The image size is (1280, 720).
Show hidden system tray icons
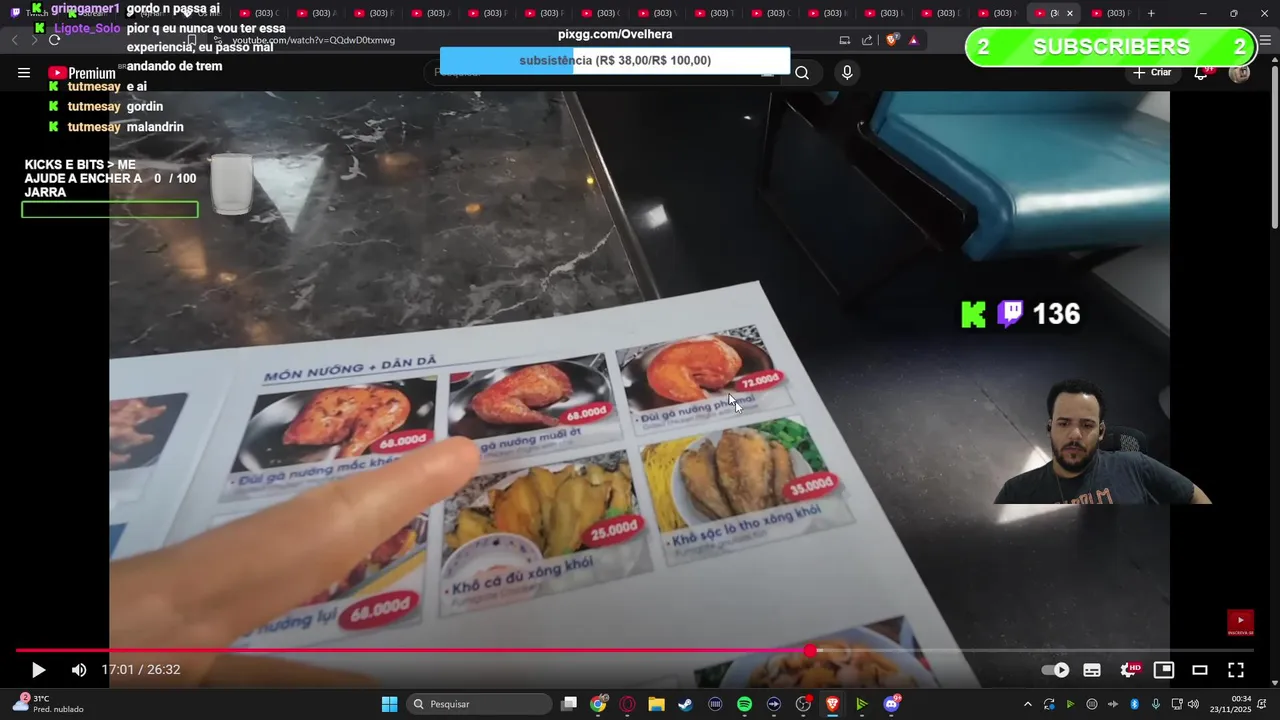point(1027,704)
